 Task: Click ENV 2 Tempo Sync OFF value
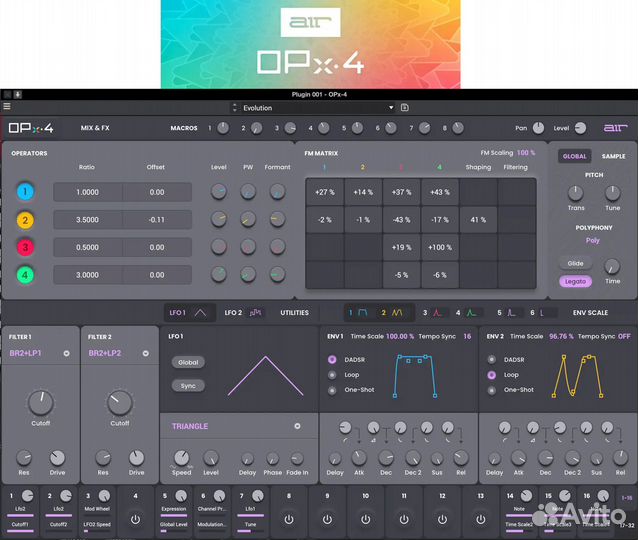click(624, 337)
